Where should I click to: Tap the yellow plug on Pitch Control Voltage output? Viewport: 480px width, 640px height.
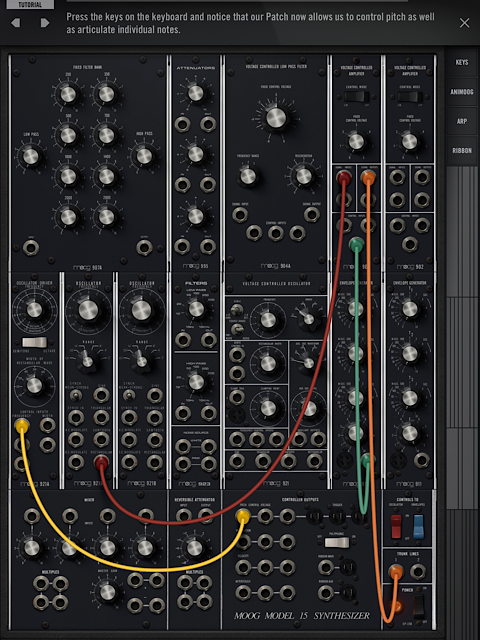click(243, 516)
